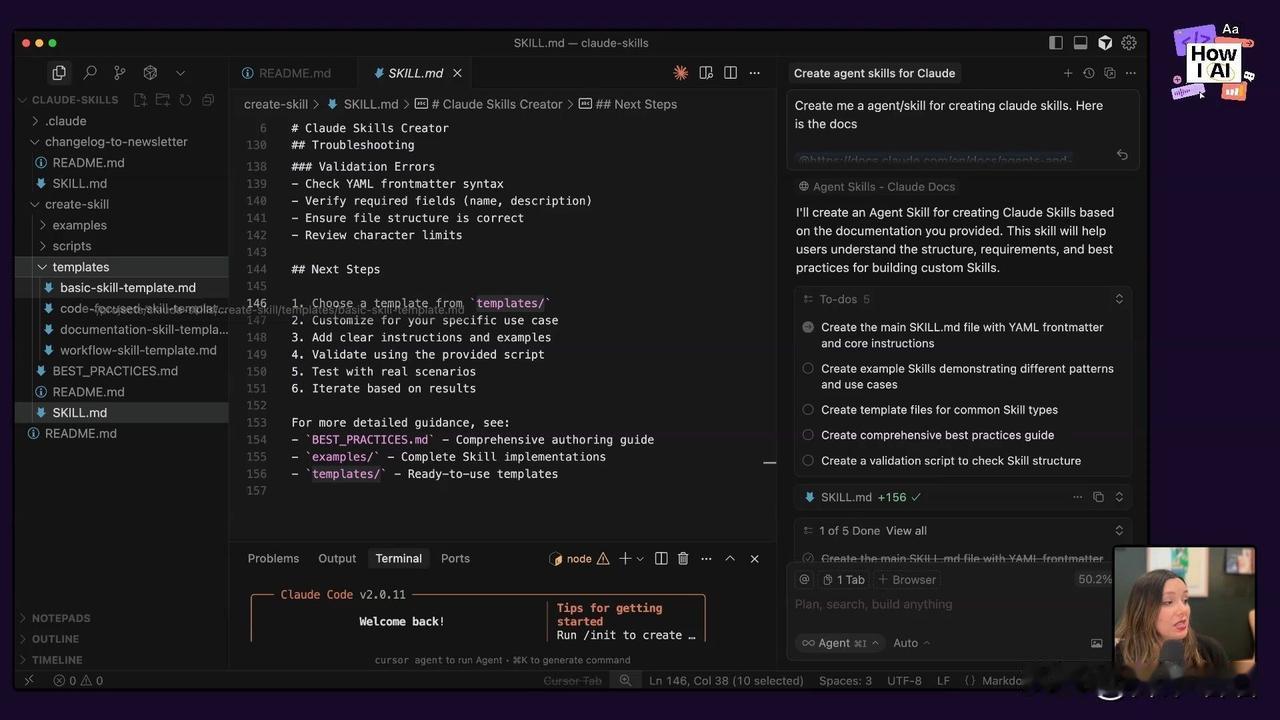This screenshot has width=1280, height=720.
Task: Open editor More Actions menu
Action: click(x=755, y=73)
